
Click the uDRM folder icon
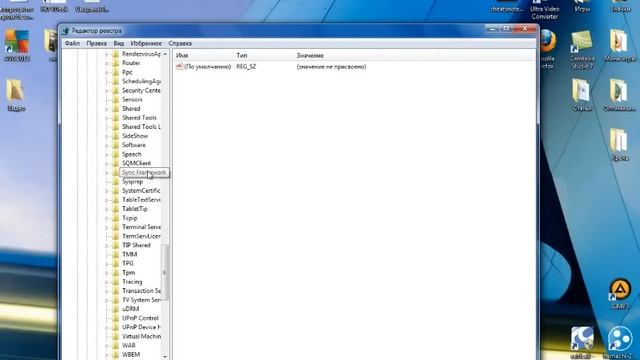tap(116, 309)
